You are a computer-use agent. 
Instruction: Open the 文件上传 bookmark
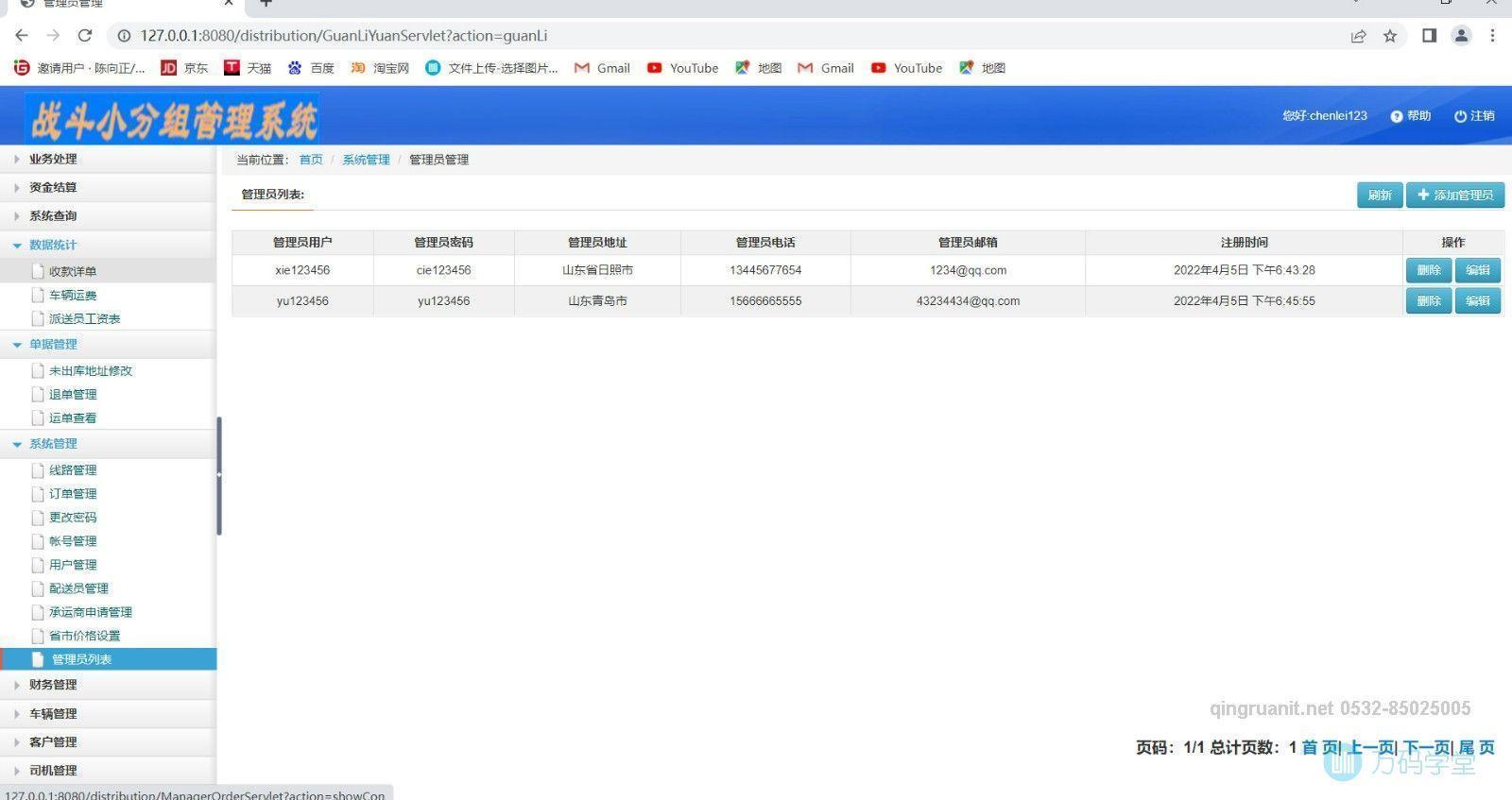pos(491,68)
